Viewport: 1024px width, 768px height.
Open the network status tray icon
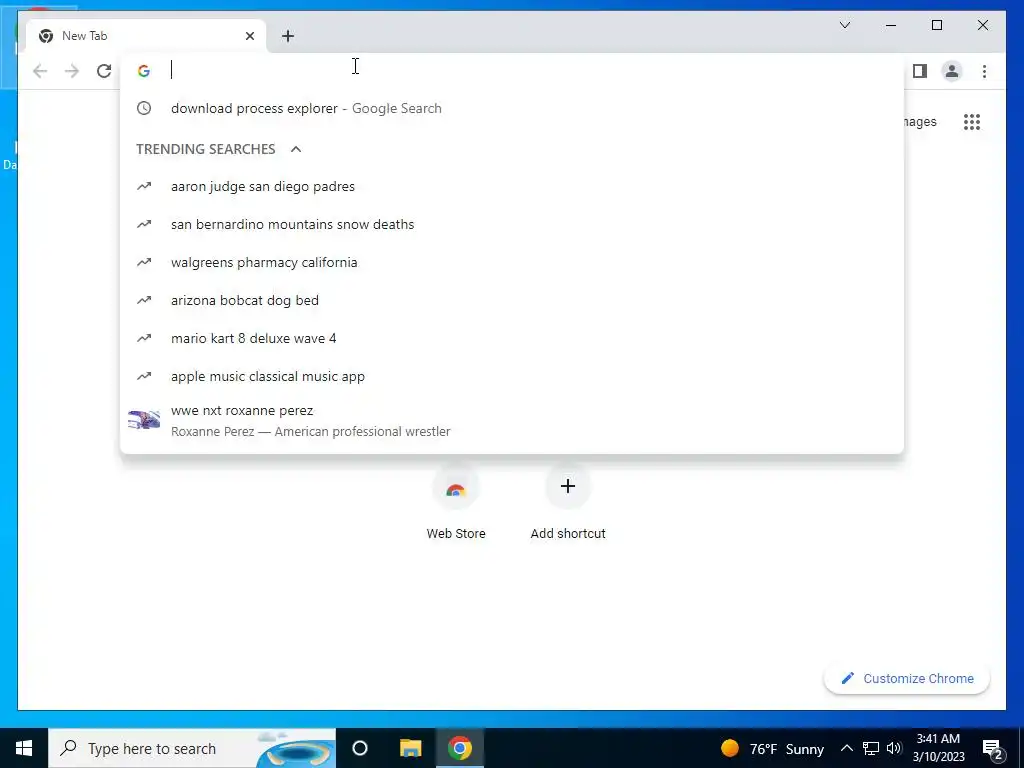[x=871, y=748]
